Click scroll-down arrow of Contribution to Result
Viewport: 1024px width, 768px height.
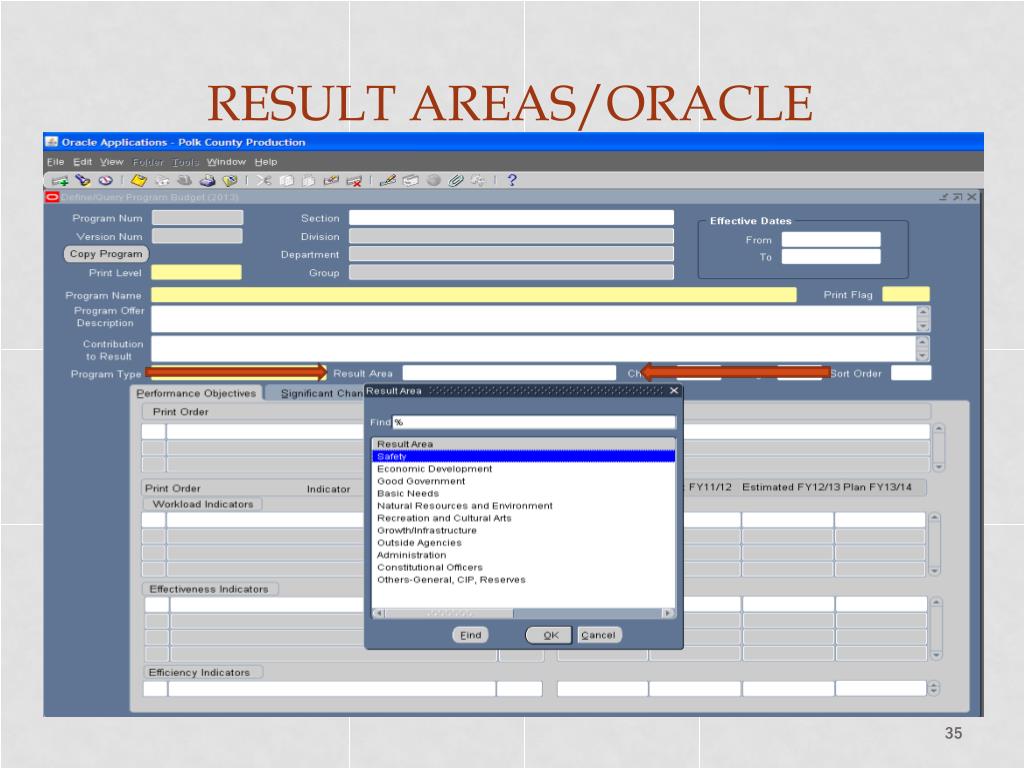922,355
